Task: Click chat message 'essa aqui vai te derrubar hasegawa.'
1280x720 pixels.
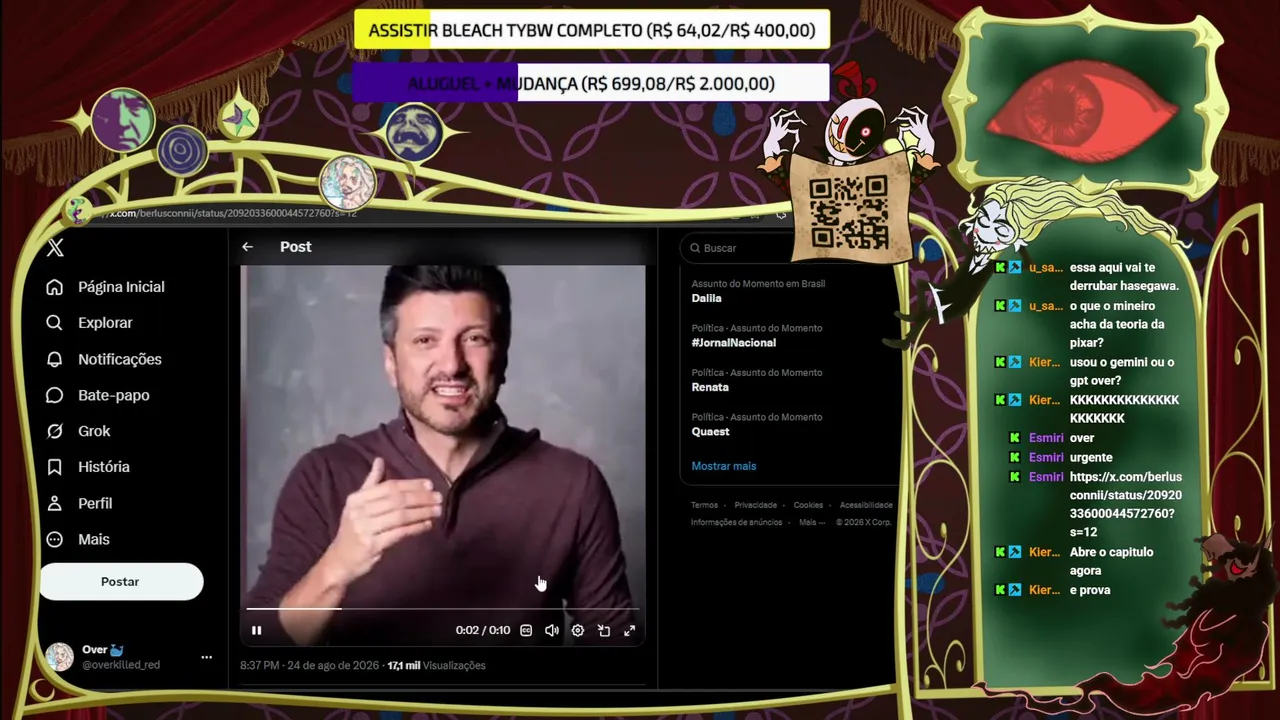Action: tap(1124, 277)
